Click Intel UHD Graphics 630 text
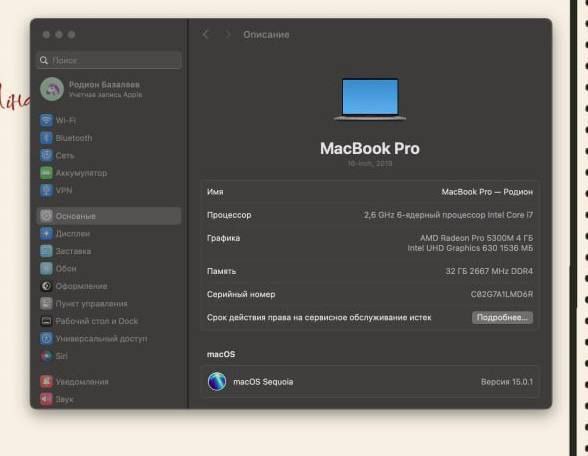The width and height of the screenshot is (588, 456). [x=470, y=248]
